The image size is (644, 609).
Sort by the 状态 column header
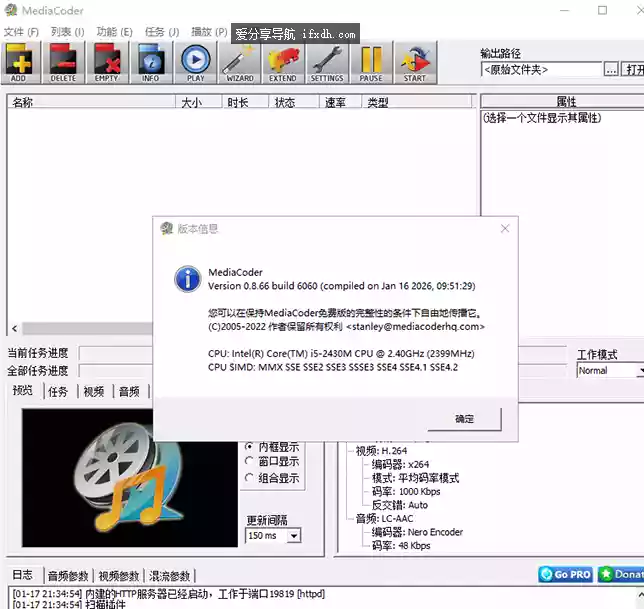click(x=294, y=102)
